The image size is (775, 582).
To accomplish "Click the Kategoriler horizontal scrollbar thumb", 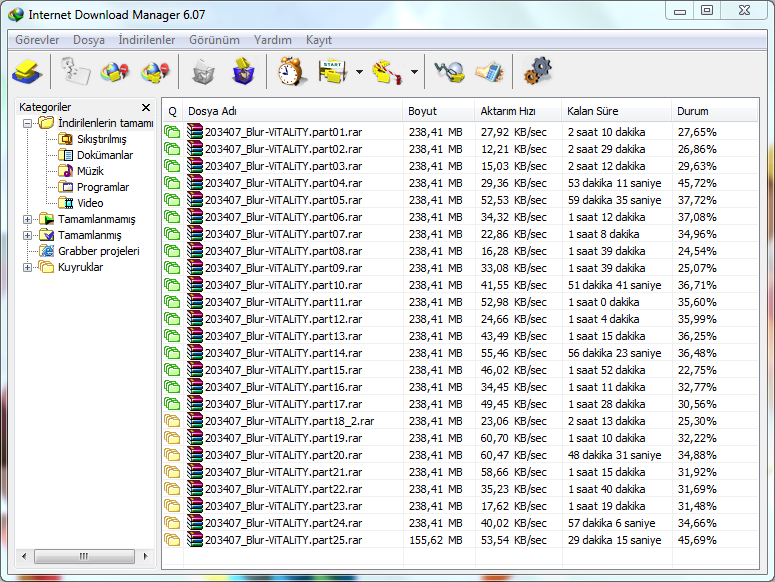I will point(84,556).
